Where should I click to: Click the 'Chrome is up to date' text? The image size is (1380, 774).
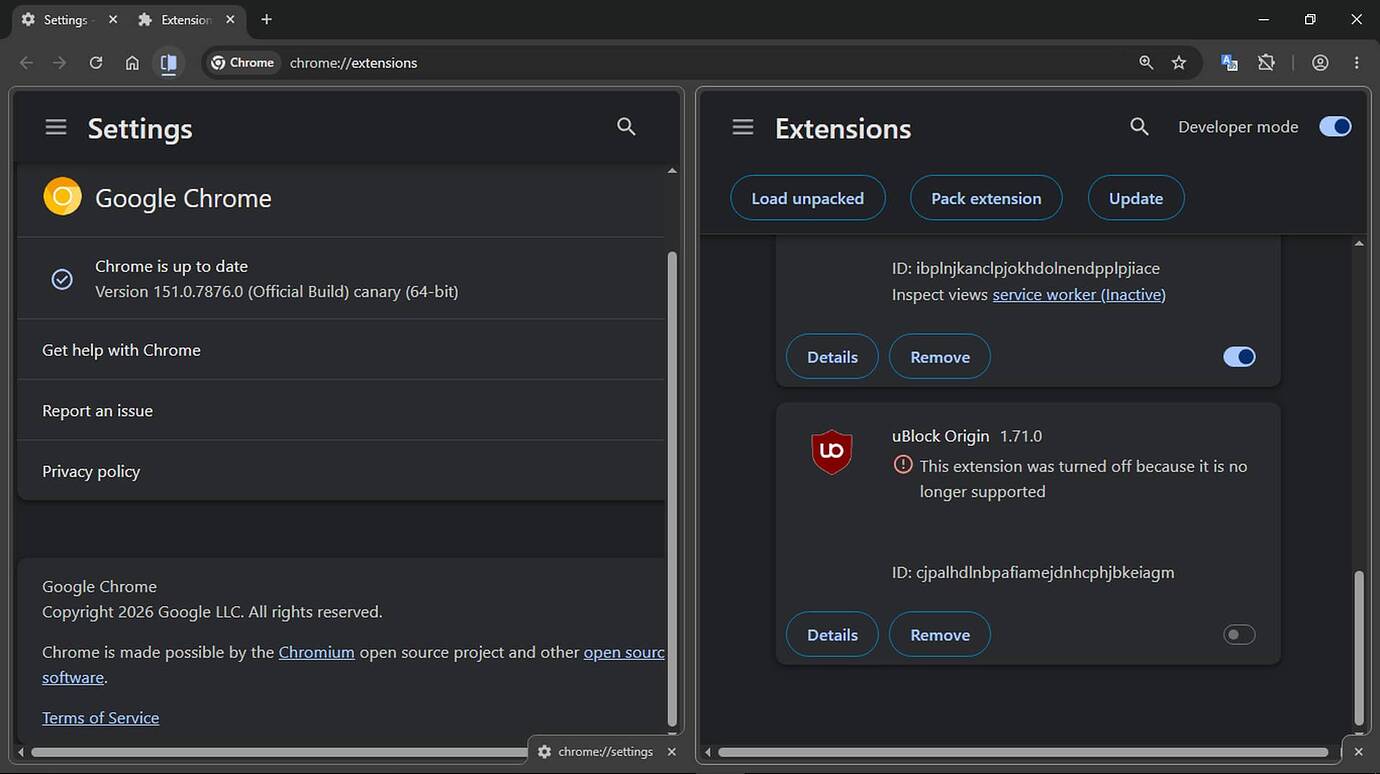pos(171,266)
